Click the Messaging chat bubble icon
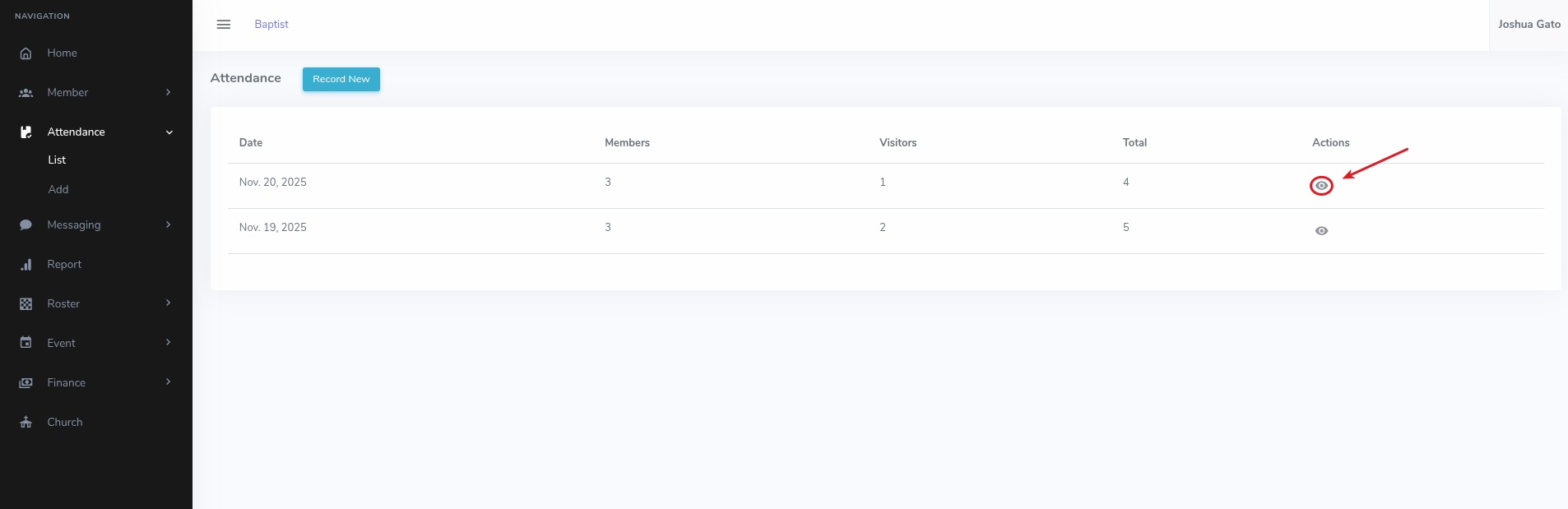Image resolution: width=1568 pixels, height=509 pixels. tap(26, 224)
